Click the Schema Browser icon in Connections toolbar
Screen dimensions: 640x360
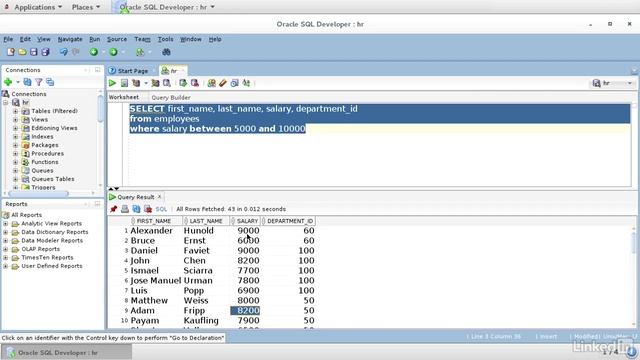tap(50, 82)
